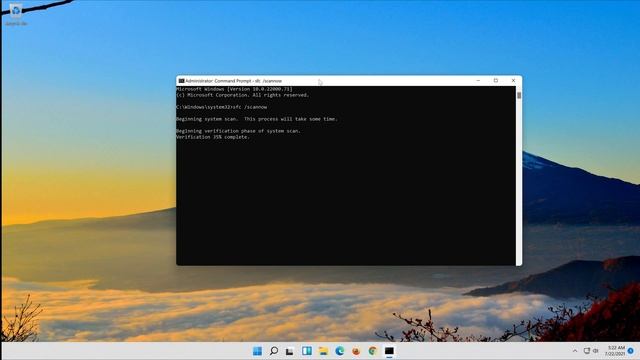The height and width of the screenshot is (360, 640).
Task: Close the Command Prompt window
Action: coord(513,81)
